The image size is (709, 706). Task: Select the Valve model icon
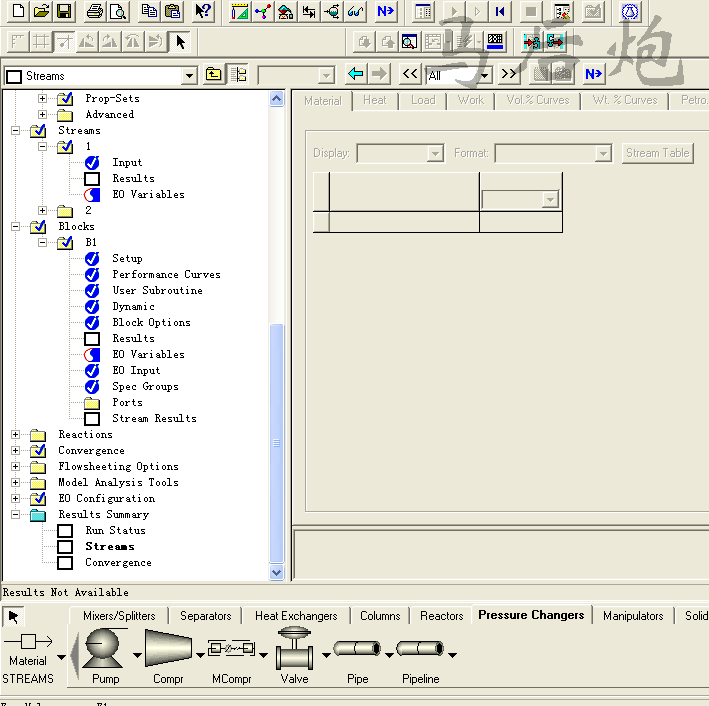(x=295, y=648)
